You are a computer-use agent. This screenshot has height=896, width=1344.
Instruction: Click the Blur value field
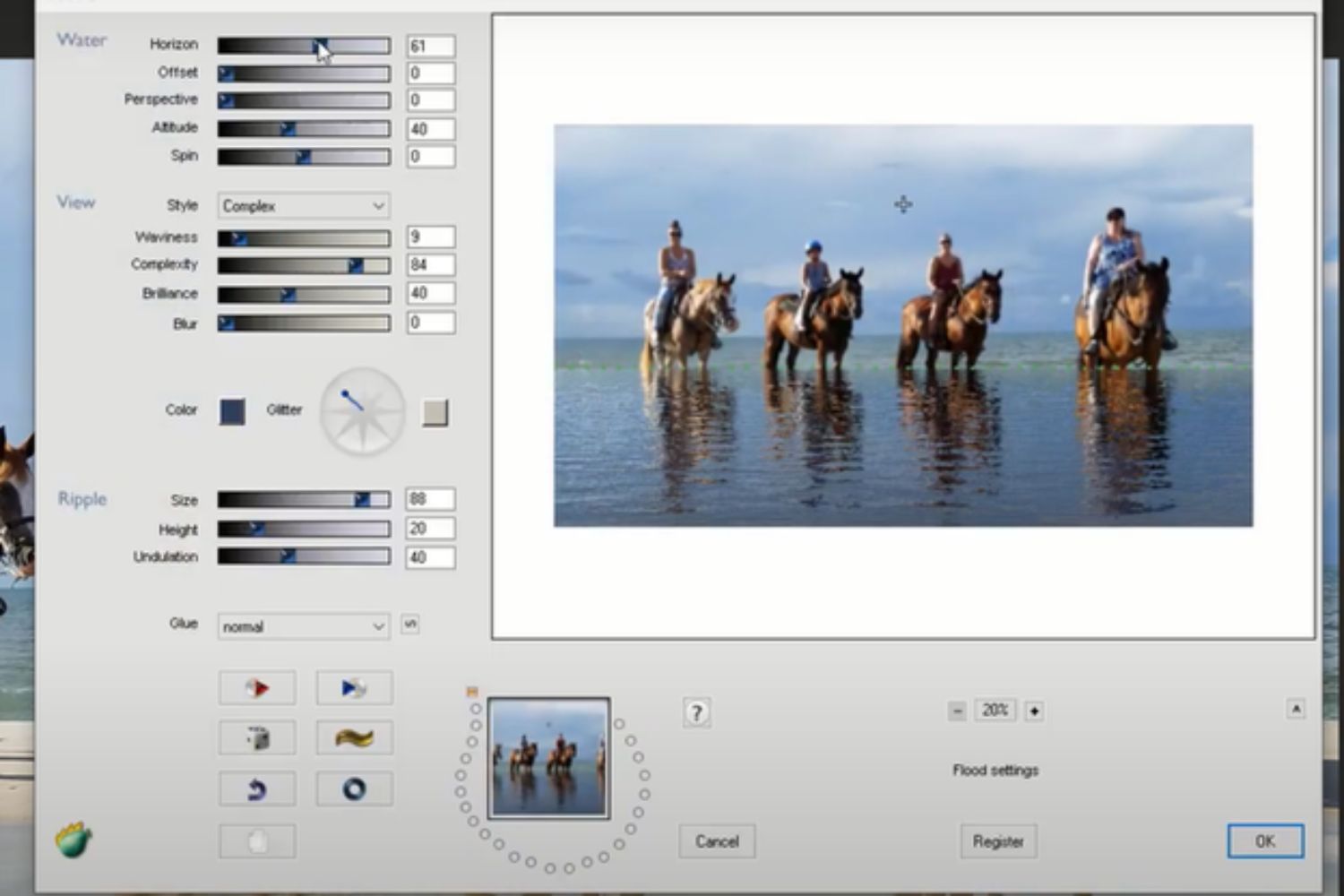430,323
